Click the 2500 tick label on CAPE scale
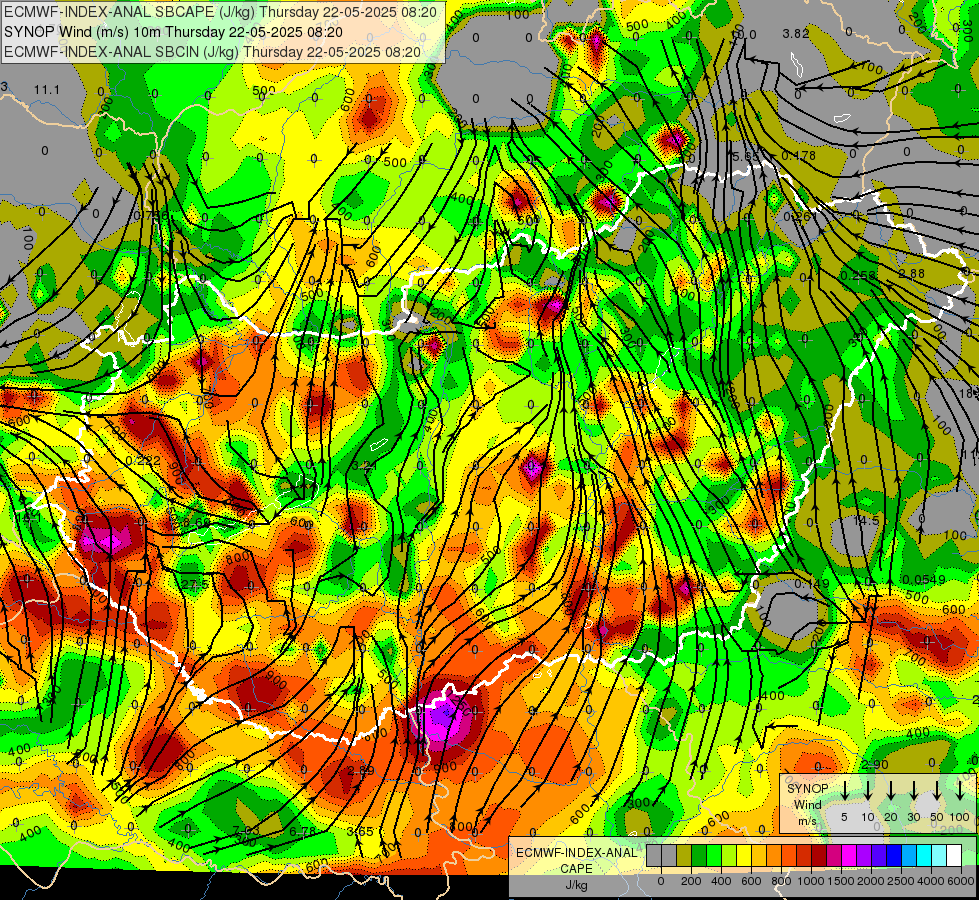This screenshot has height=900, width=979. click(x=900, y=881)
